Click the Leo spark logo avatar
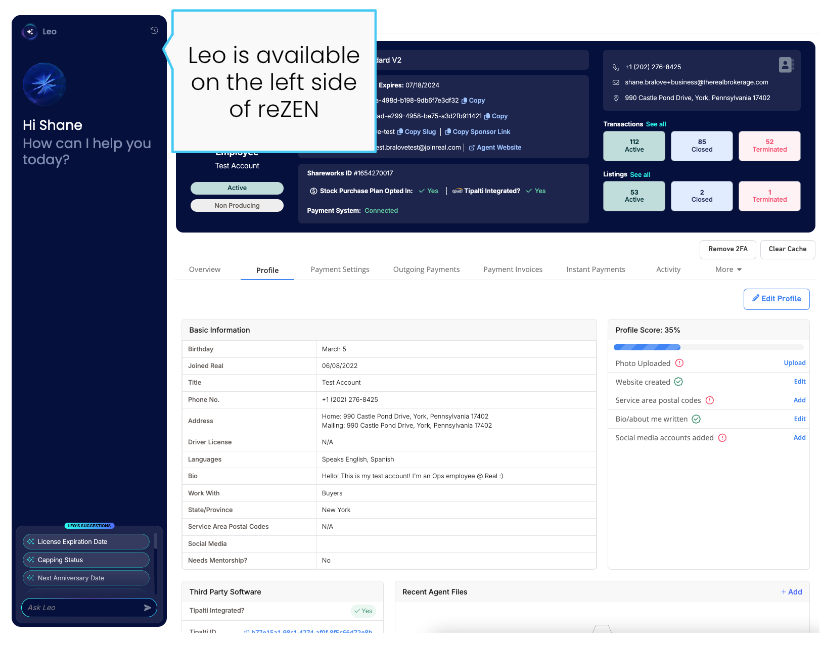 [42, 84]
